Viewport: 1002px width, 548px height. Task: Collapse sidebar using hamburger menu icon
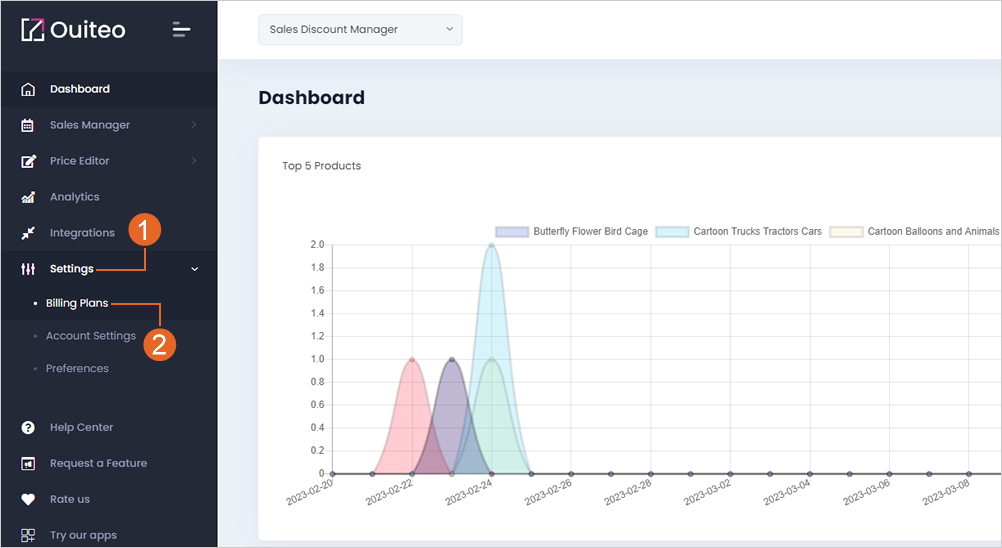(x=181, y=29)
